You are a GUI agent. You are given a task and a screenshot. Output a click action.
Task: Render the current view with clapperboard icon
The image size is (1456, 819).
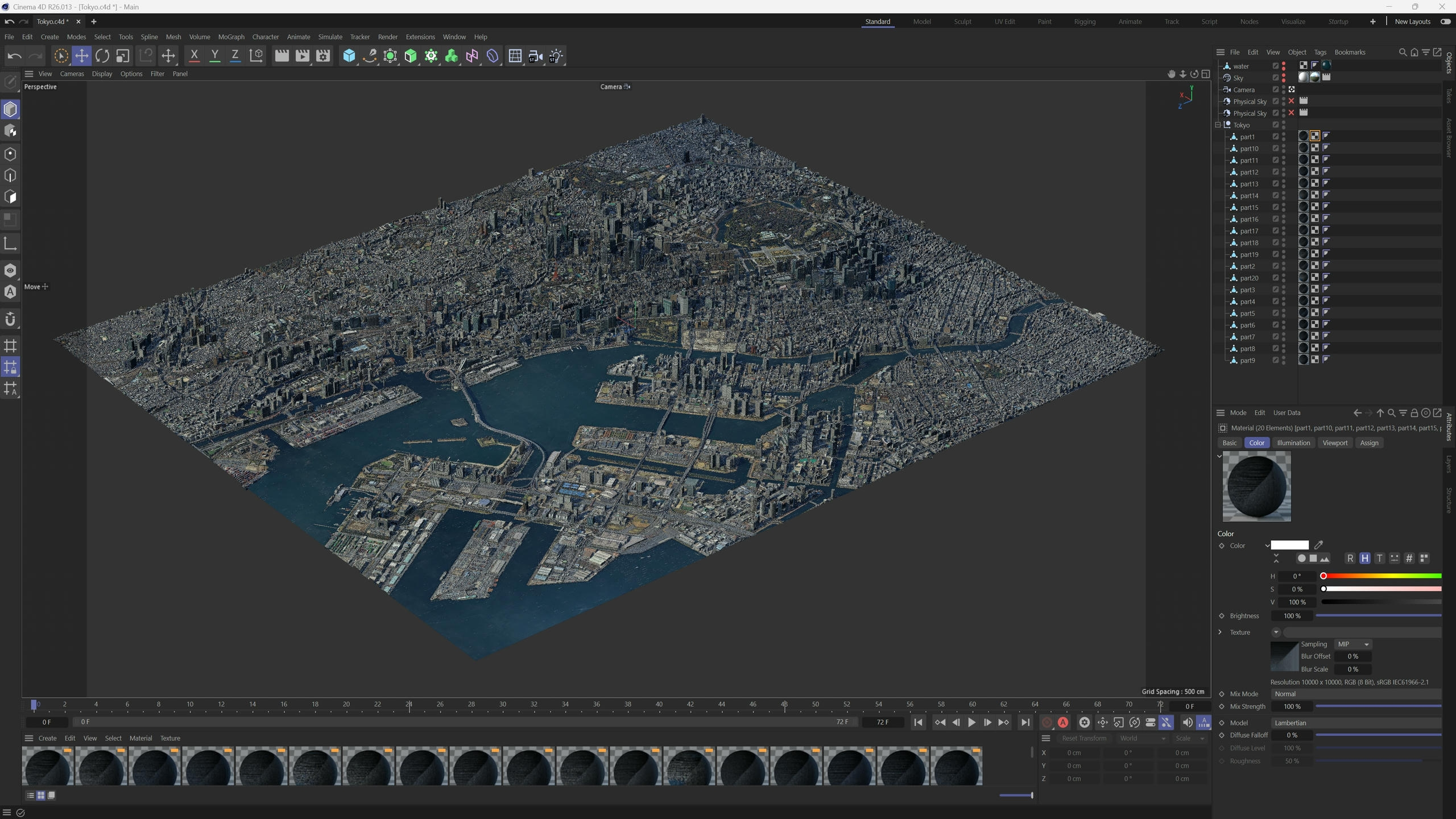tap(282, 56)
